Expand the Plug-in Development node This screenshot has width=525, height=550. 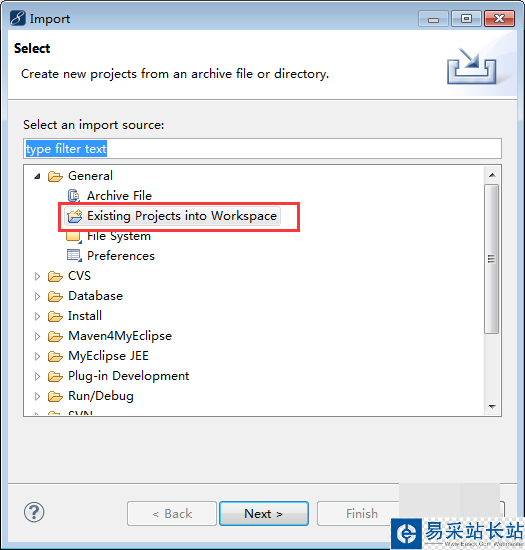(37, 376)
